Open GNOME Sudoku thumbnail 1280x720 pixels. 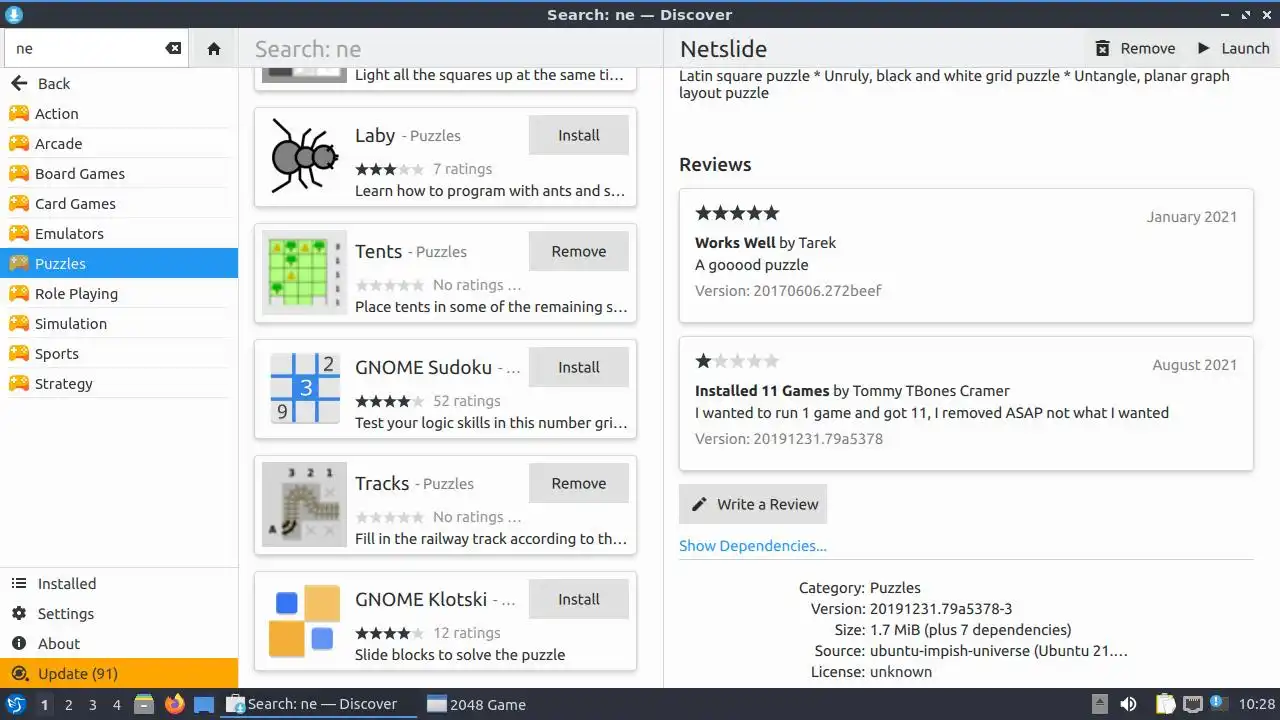coord(304,388)
